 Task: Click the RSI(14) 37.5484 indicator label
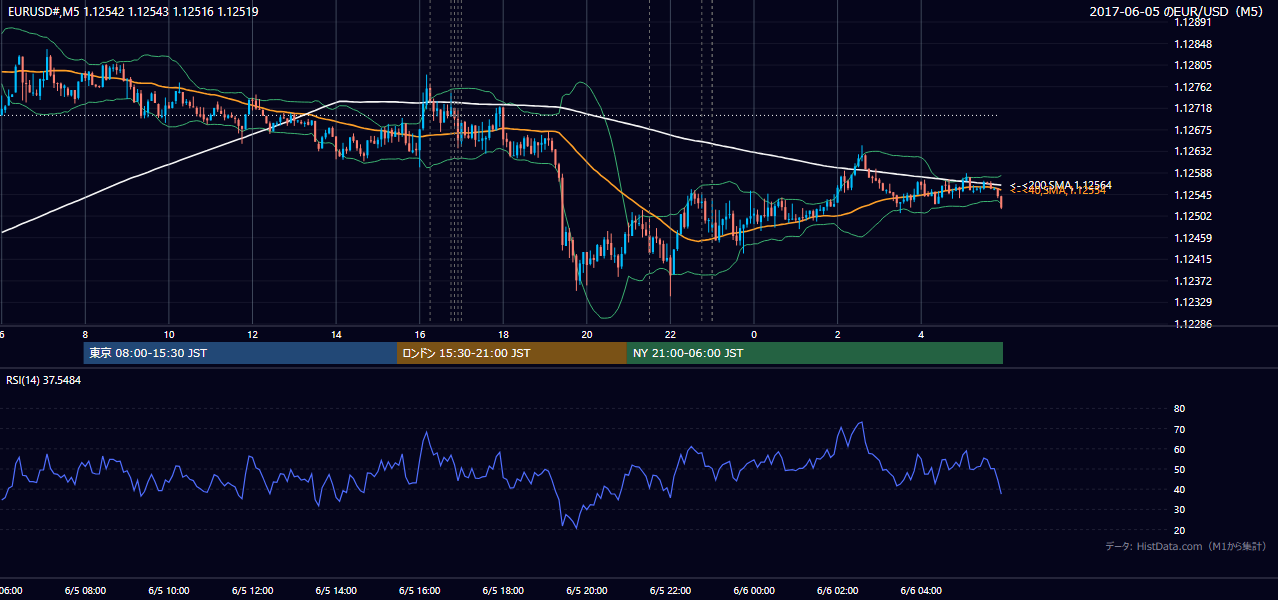click(44, 380)
